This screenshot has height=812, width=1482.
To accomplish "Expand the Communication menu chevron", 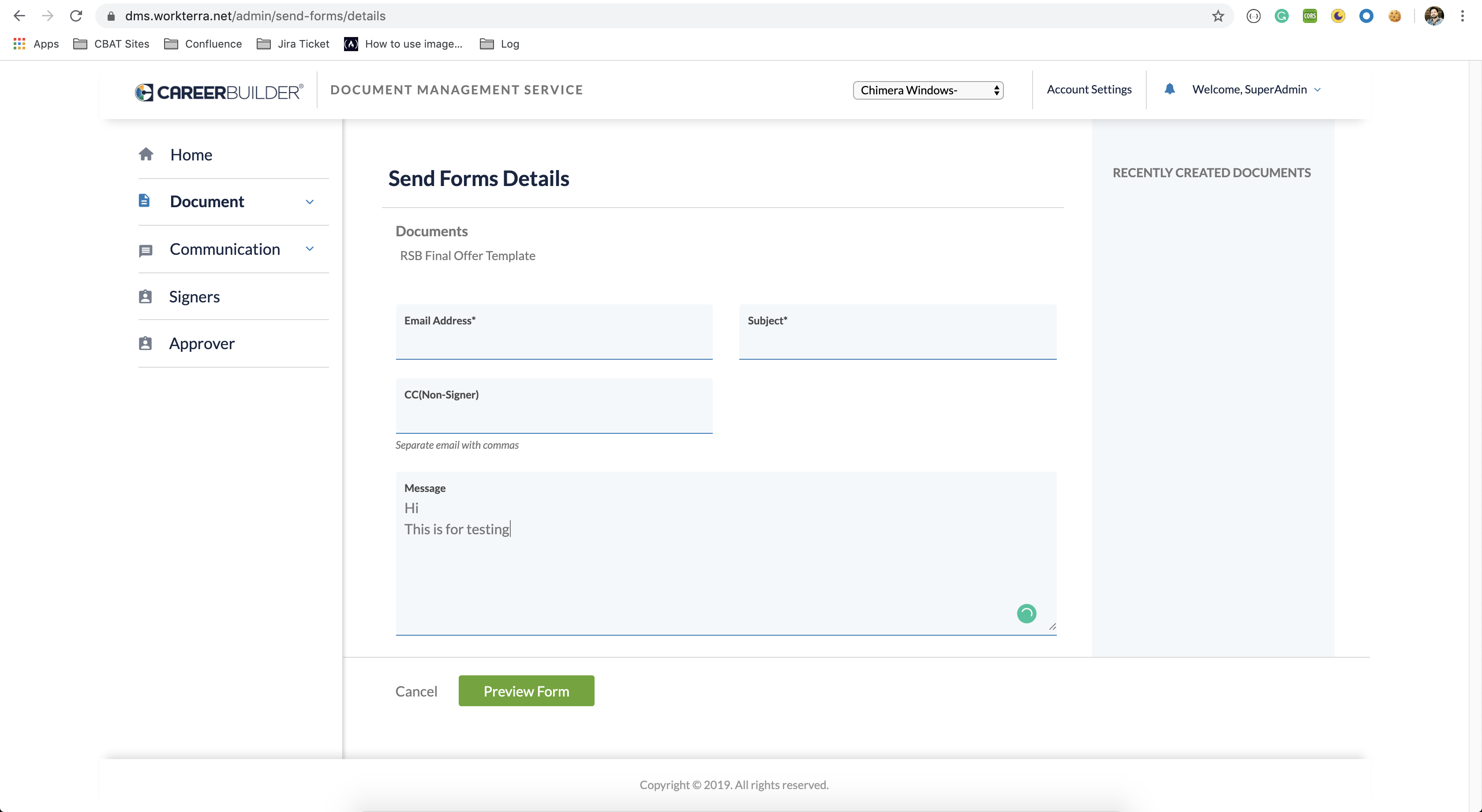I will tap(310, 249).
